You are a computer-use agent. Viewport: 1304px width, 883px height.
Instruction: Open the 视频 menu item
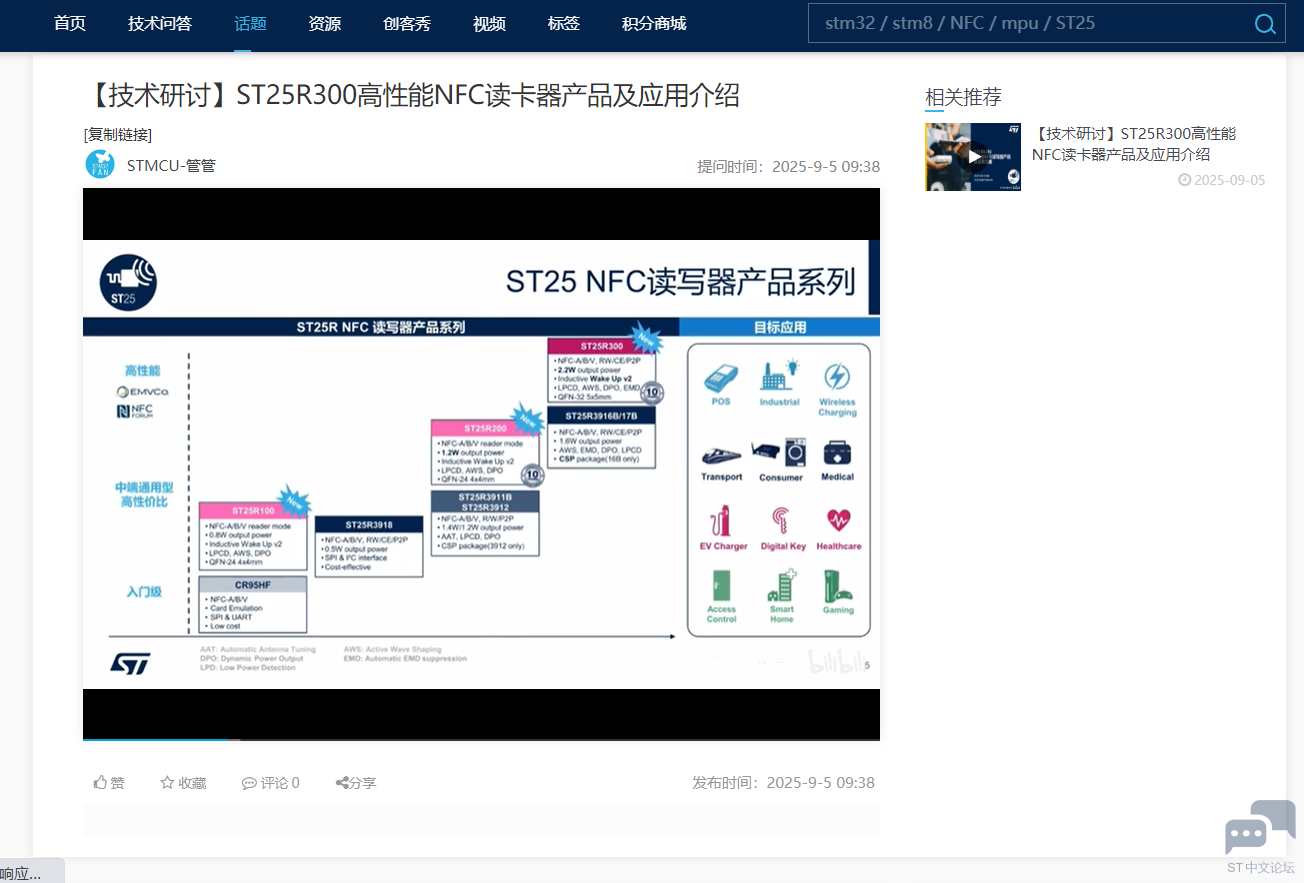(x=489, y=24)
